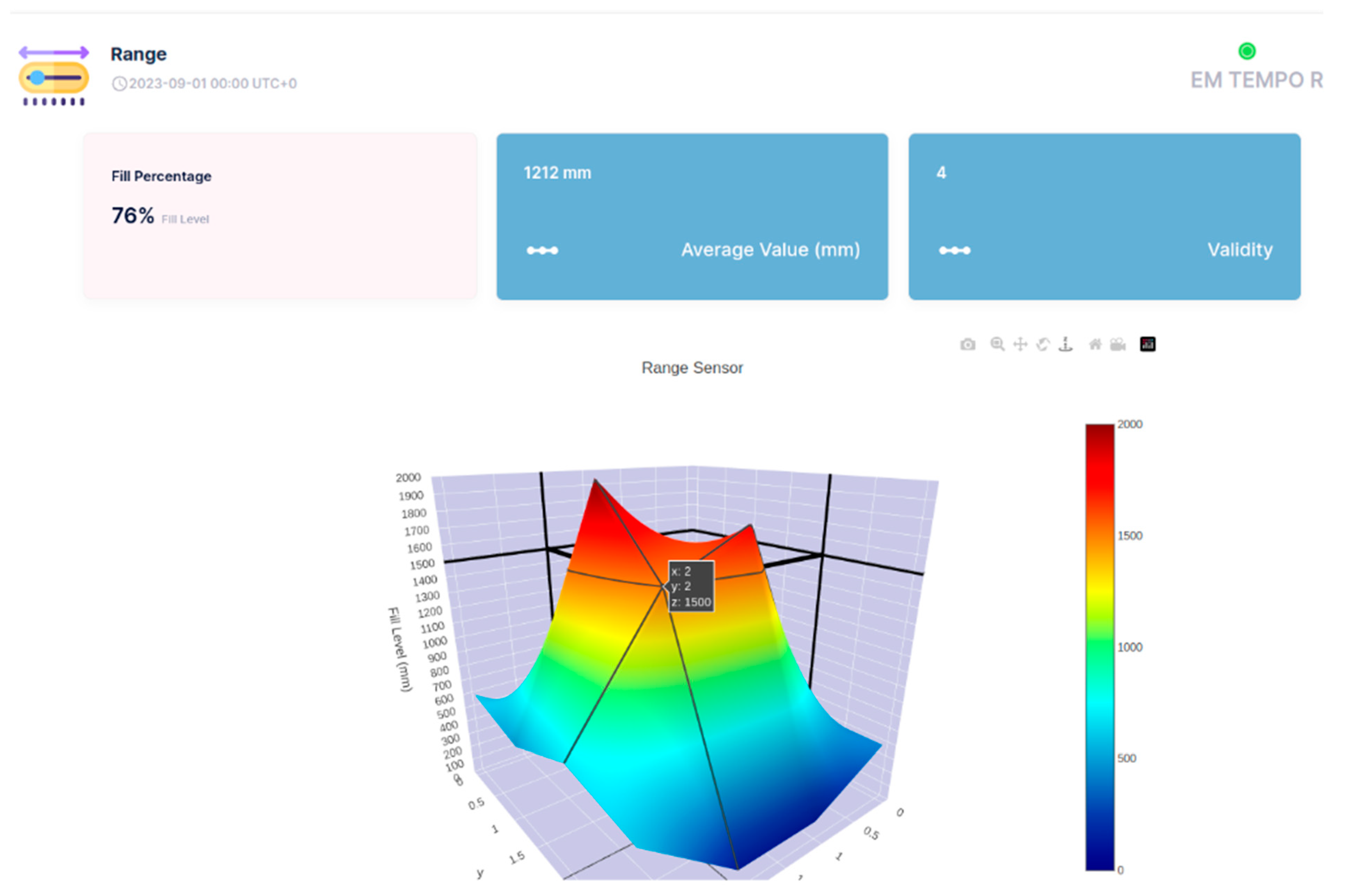Click the Range Sensor chart title

pos(692,367)
